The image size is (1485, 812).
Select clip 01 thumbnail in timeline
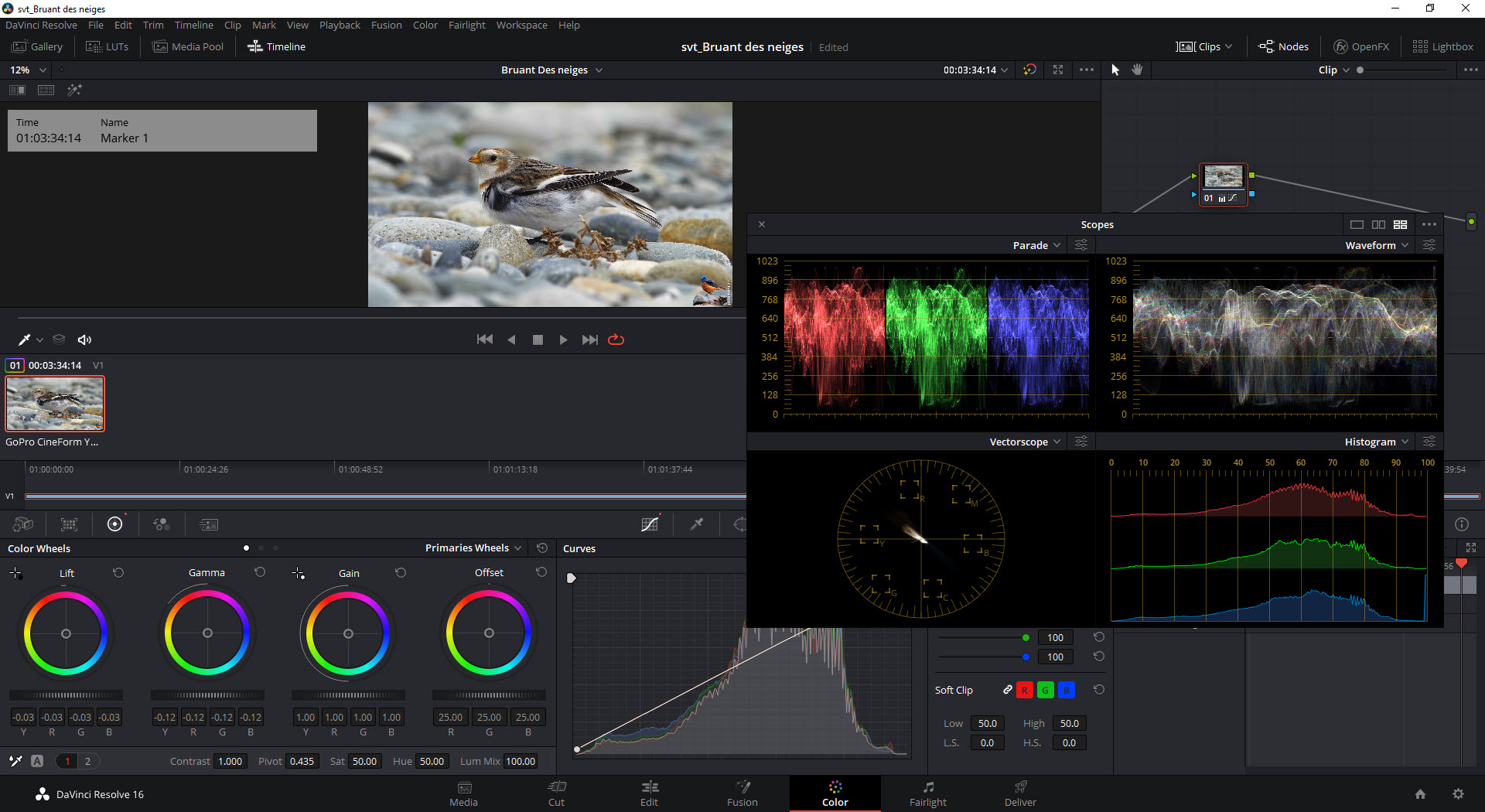[x=55, y=404]
